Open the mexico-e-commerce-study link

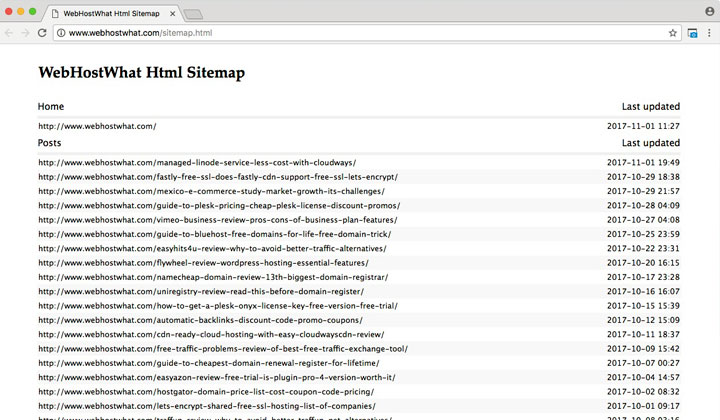[x=212, y=191]
